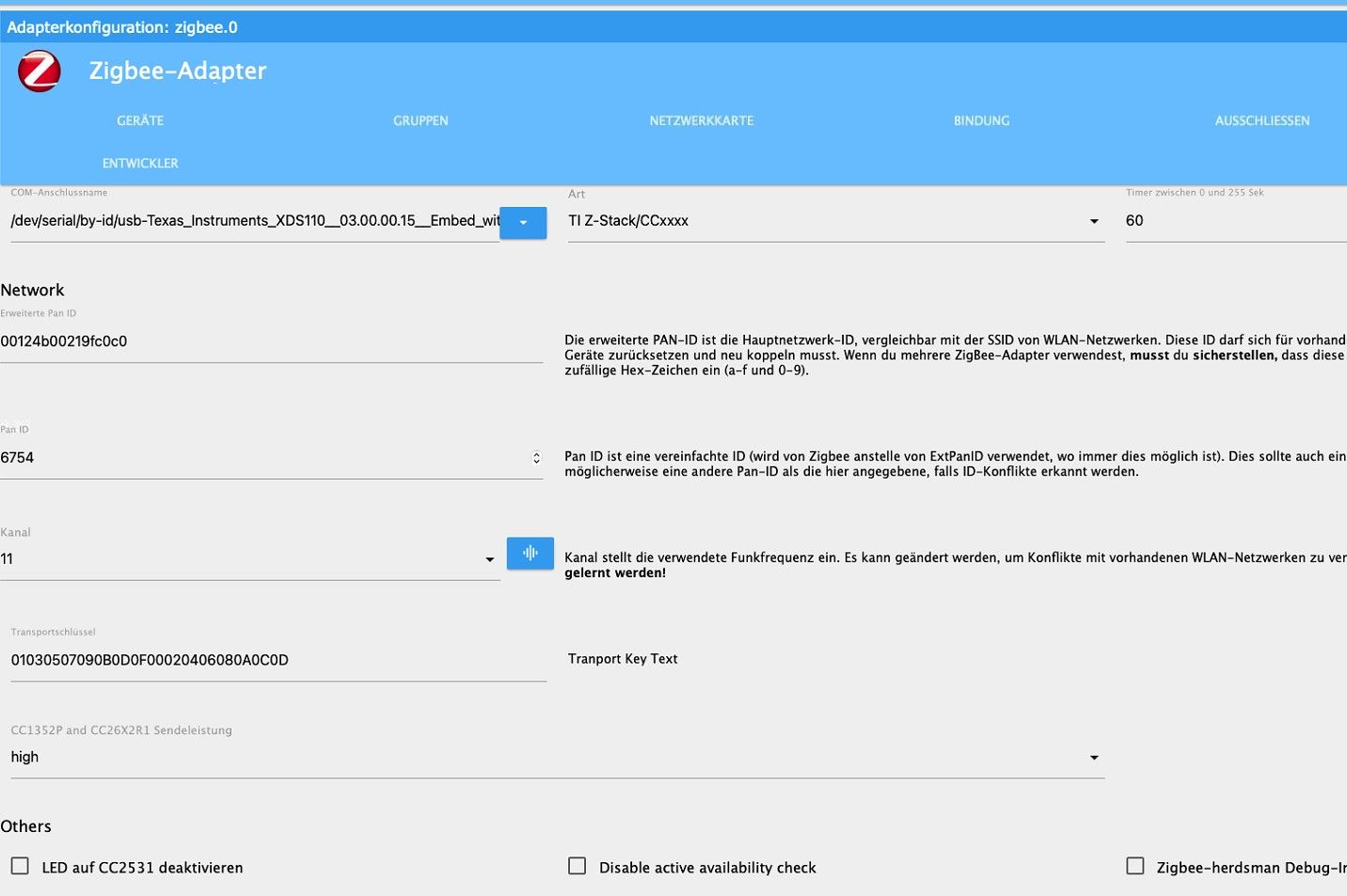Viewport: 1347px width, 896px height.
Task: Click the Timer seconds field showing 60
Action: [x=1236, y=221]
